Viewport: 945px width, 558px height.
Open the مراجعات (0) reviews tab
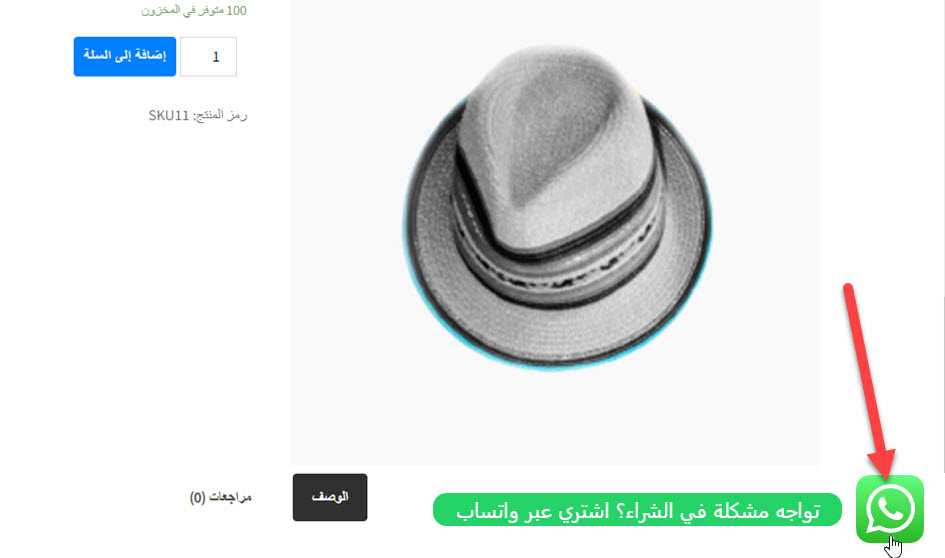(x=221, y=497)
